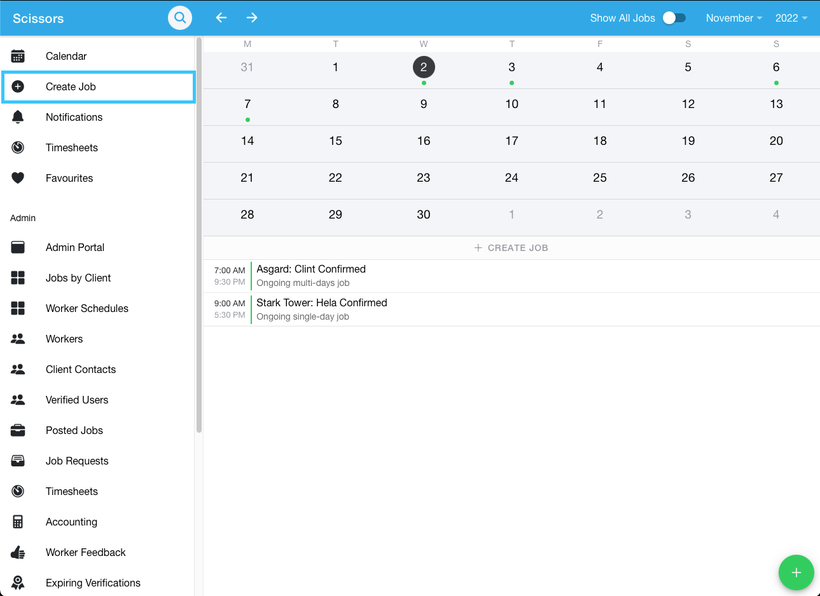The width and height of the screenshot is (820, 596).
Task: Go to previous month with back arrow
Action: click(x=222, y=18)
